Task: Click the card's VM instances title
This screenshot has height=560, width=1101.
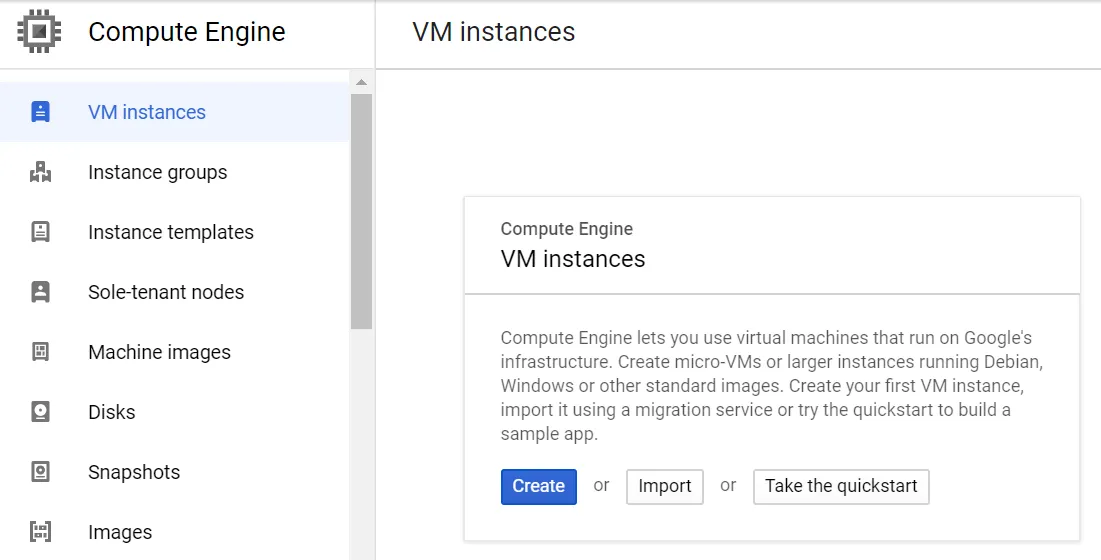Action: [x=573, y=259]
